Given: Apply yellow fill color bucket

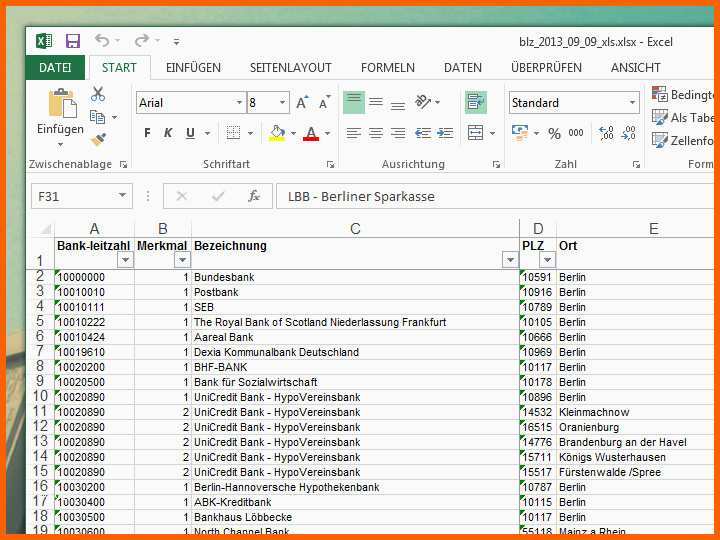Looking at the screenshot, I should pyautogui.click(x=276, y=133).
